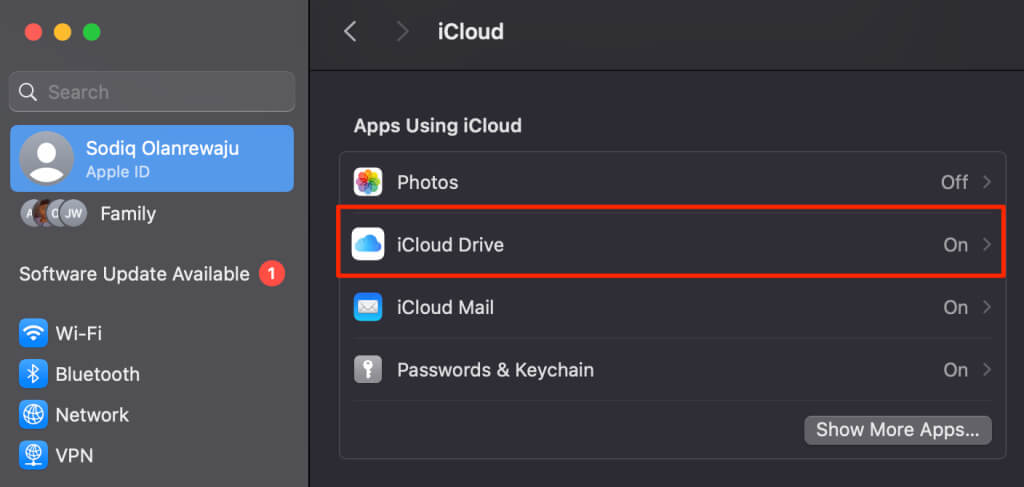
Task: Click the iCloud Mail envelope icon
Action: tap(368, 307)
